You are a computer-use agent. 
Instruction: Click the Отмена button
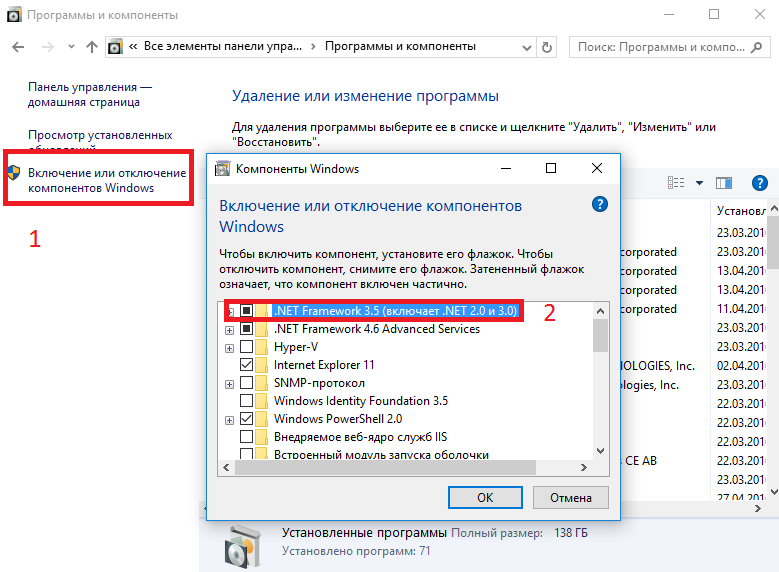pos(570,497)
